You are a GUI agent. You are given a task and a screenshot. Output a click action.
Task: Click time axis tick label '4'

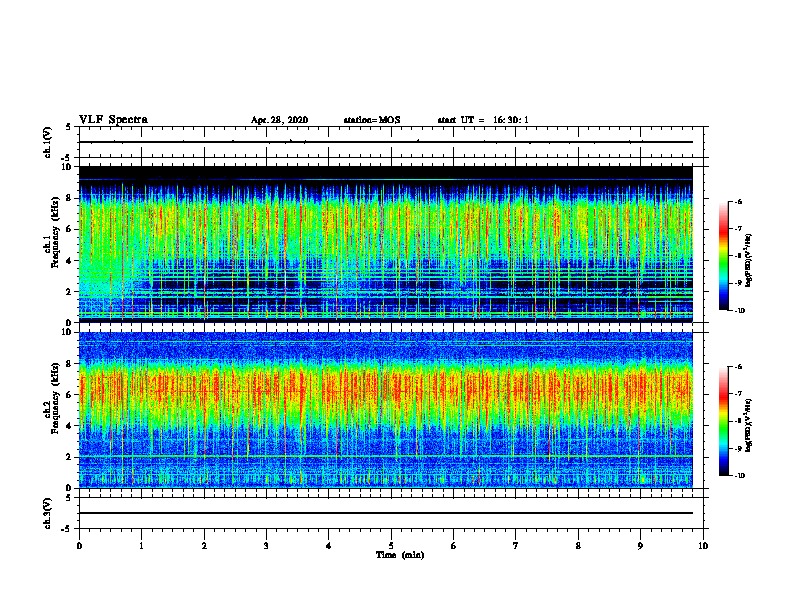[329, 546]
